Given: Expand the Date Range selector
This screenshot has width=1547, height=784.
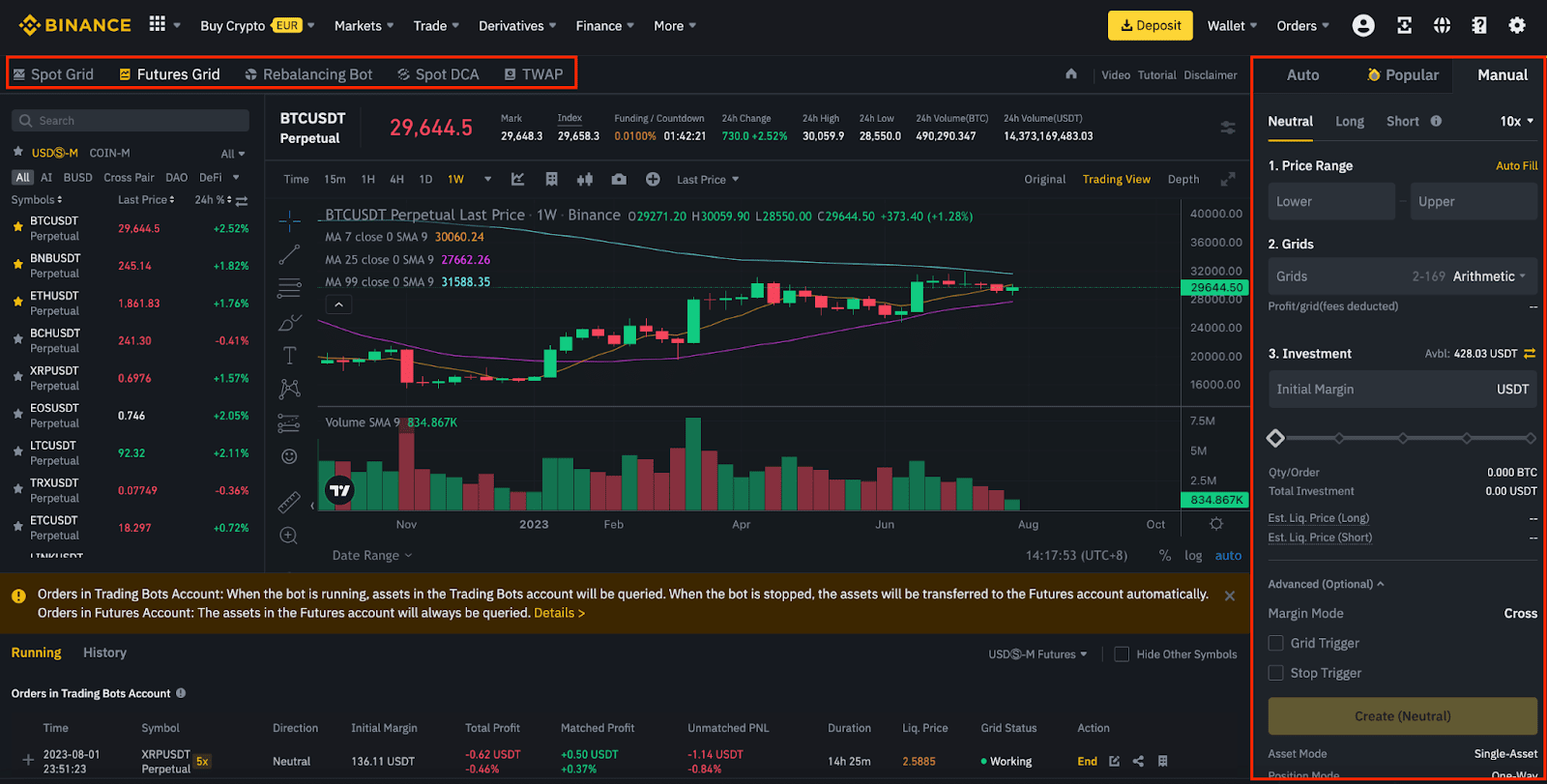Looking at the screenshot, I should coord(372,556).
